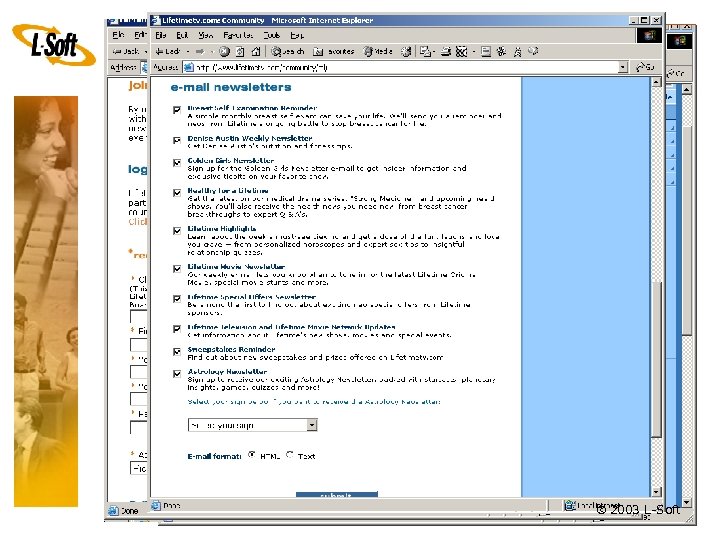Viewport: 720px width, 540px height.
Task: Open the History pane toolbar icon
Action: (x=406, y=51)
